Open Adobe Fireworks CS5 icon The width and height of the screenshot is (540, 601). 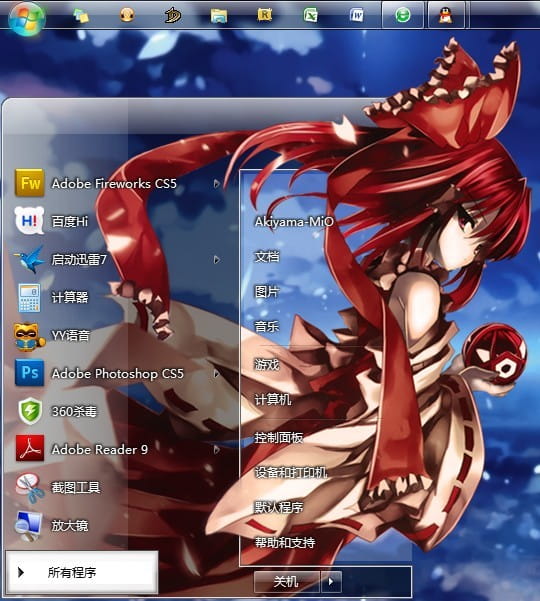30,183
